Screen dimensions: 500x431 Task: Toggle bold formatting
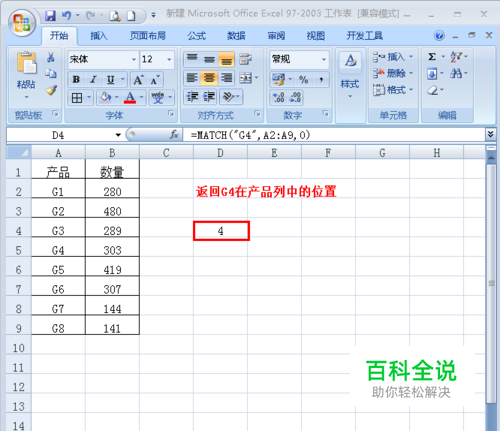76,80
